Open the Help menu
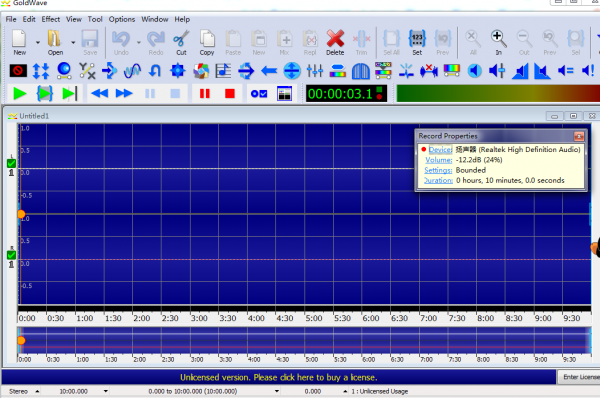Image resolution: width=600 pixels, height=398 pixels. [182, 19]
